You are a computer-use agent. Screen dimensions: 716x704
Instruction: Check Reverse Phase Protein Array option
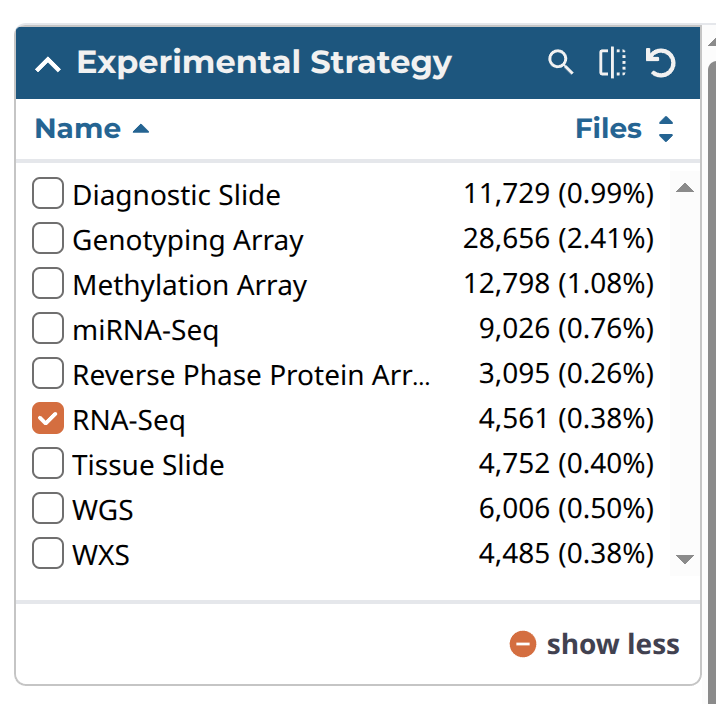[x=48, y=374]
